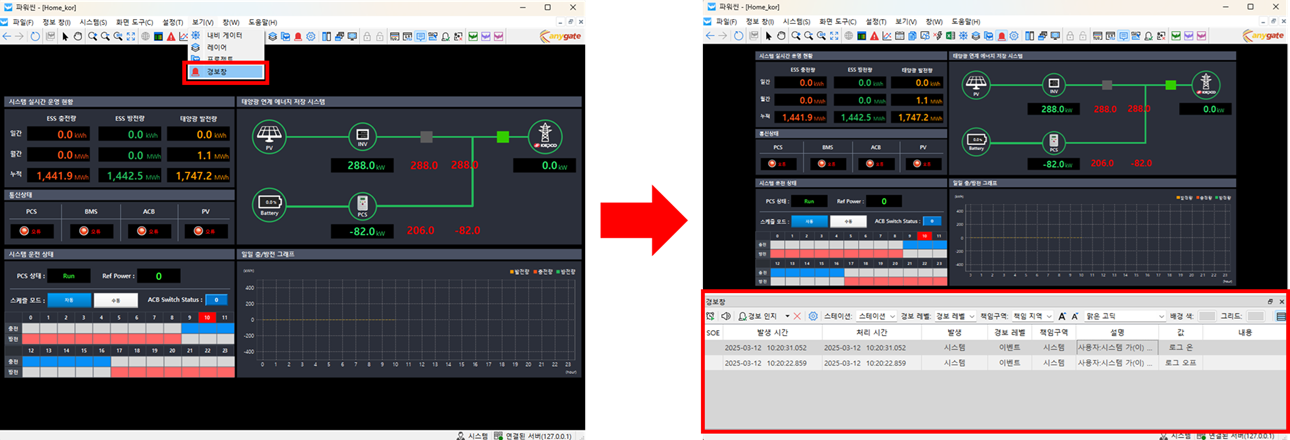Click the red X delete icon in alarm panel
Screen dimensions: 1290x440
tap(797, 316)
